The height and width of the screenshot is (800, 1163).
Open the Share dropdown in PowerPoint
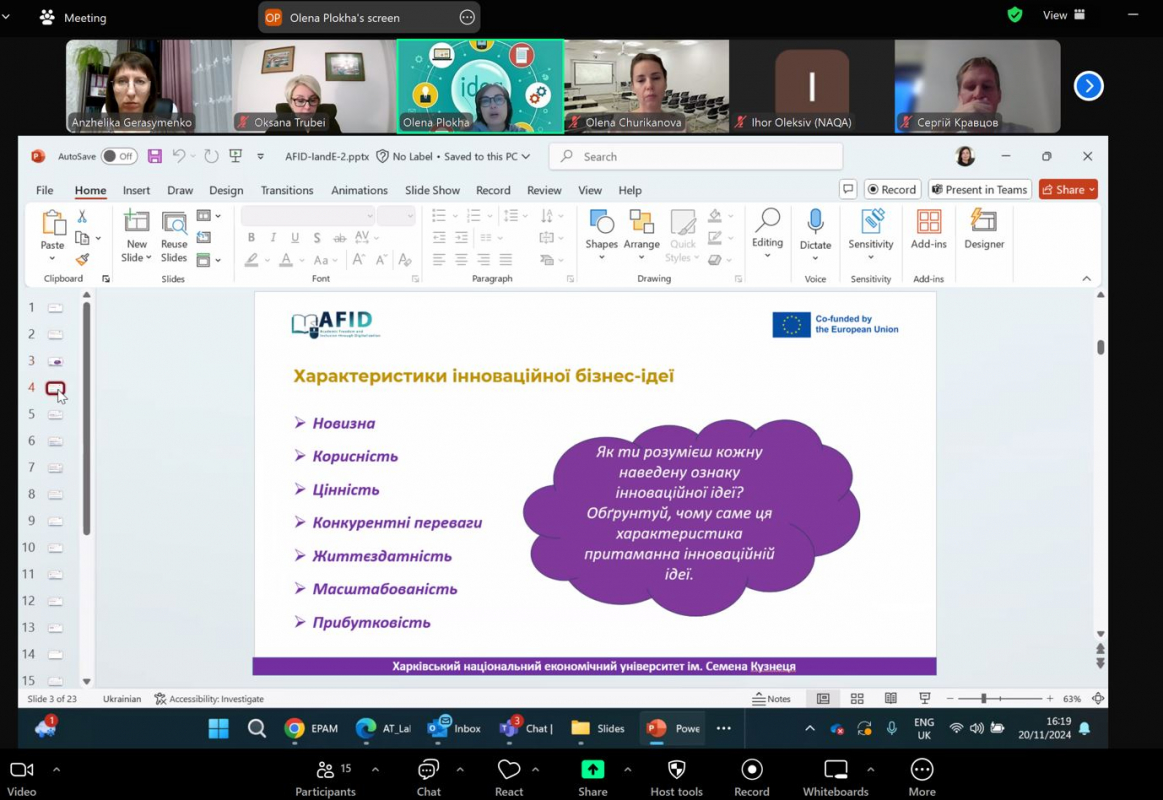coord(1091,190)
